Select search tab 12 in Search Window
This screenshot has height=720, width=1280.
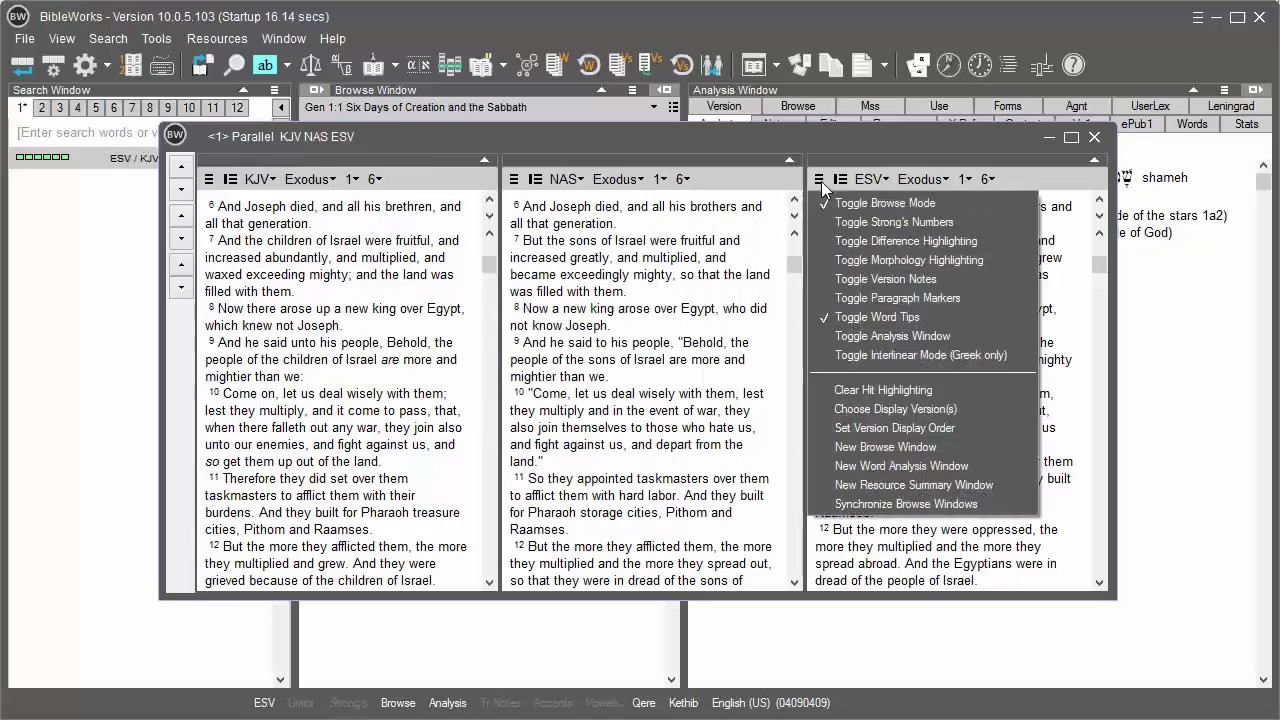(x=237, y=108)
